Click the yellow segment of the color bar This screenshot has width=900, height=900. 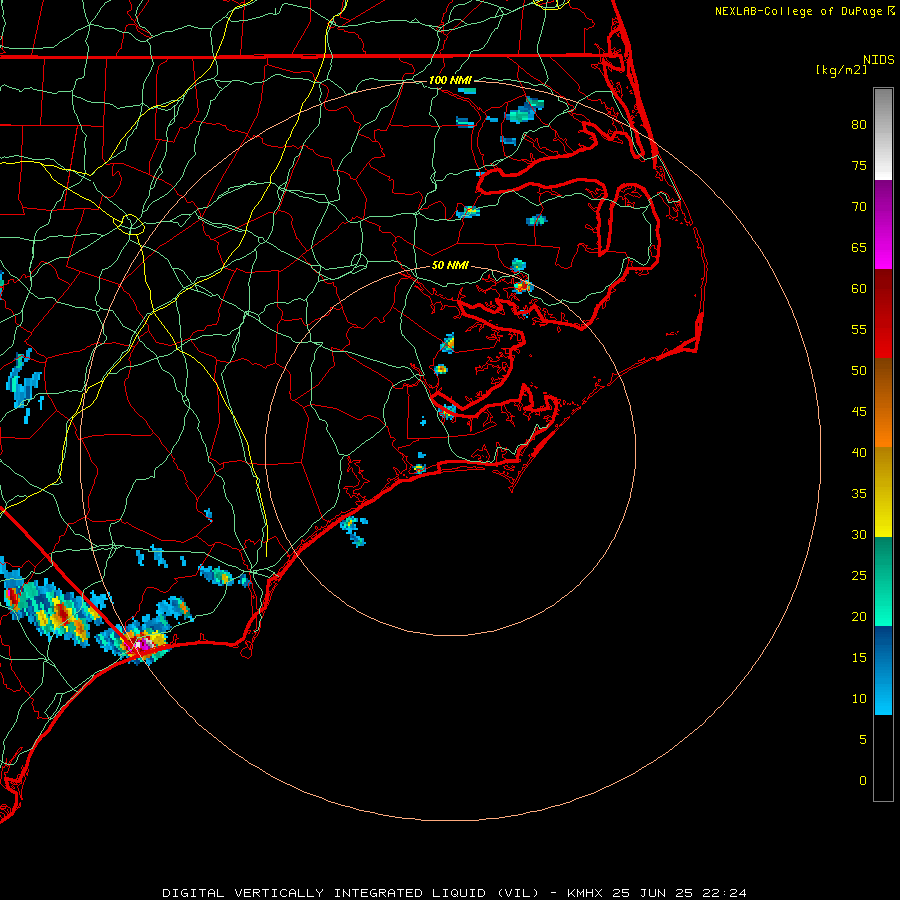[883, 492]
